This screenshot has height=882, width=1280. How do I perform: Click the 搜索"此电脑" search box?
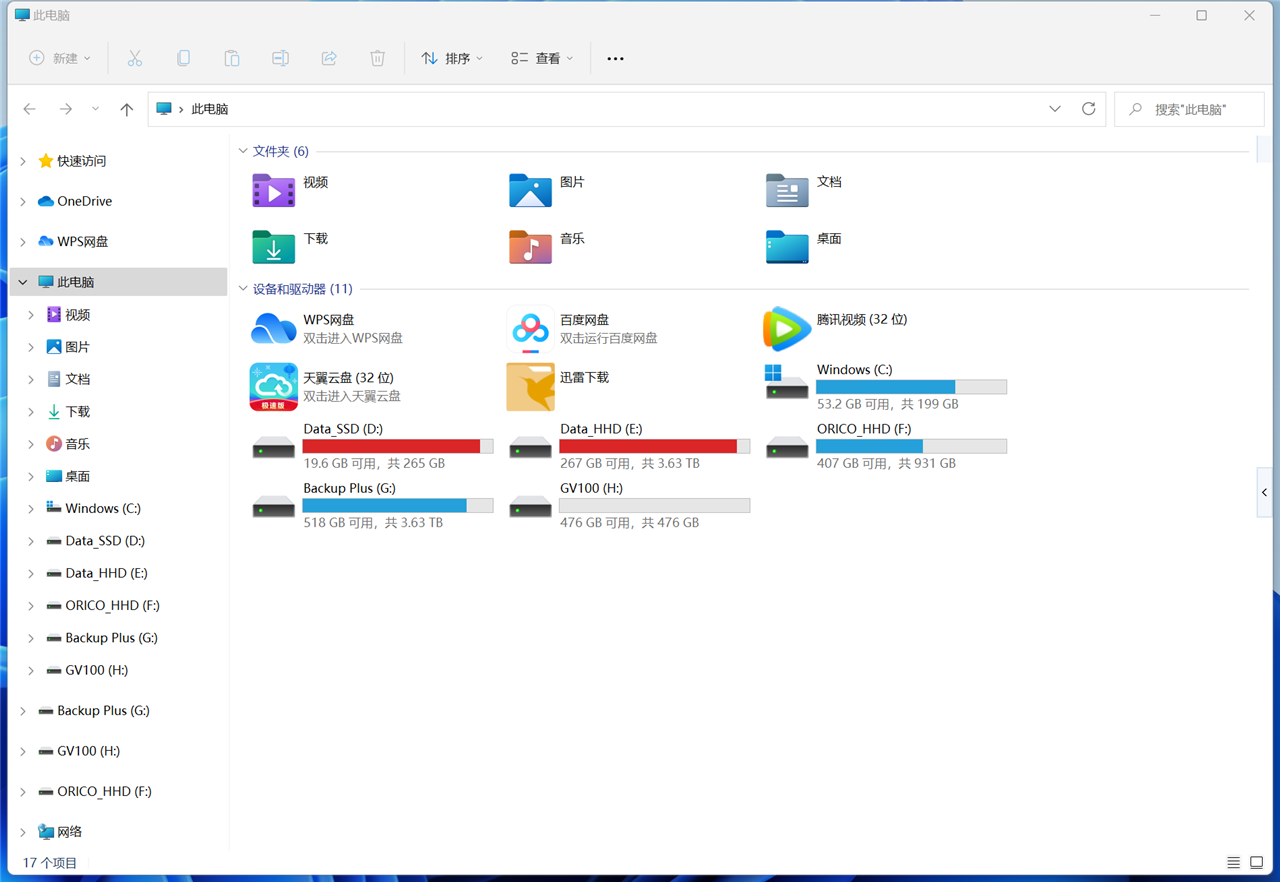1189,109
